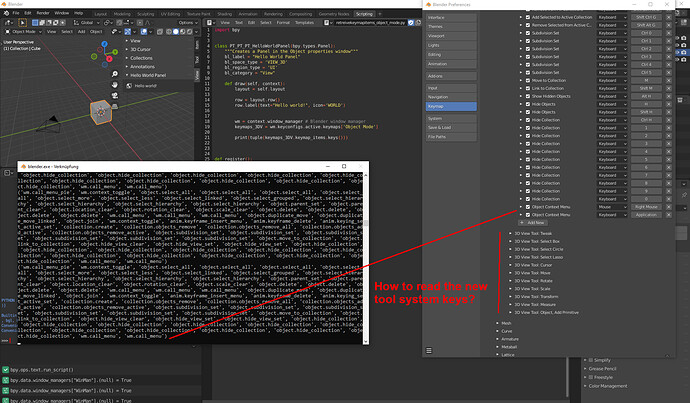690x403 pixels.
Task: Select solid shading mode icon
Action: [x=176, y=32]
